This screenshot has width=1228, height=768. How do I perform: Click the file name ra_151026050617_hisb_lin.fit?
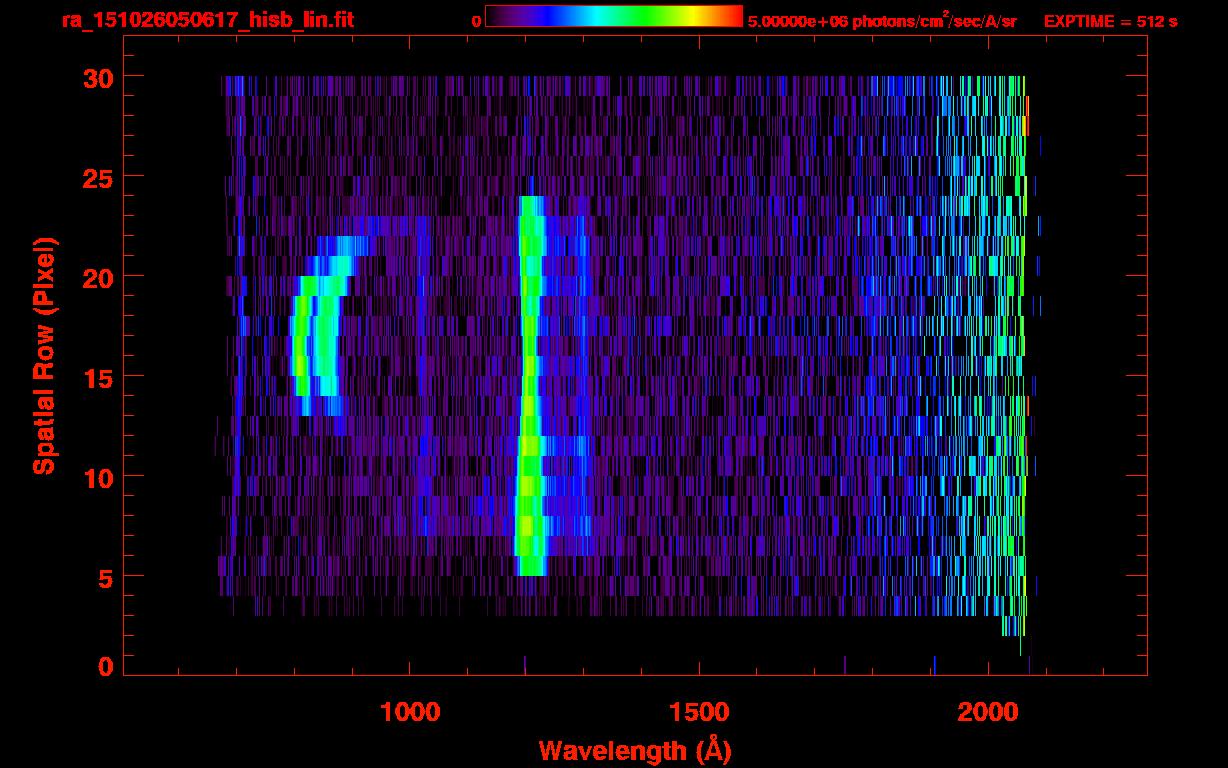207,20
